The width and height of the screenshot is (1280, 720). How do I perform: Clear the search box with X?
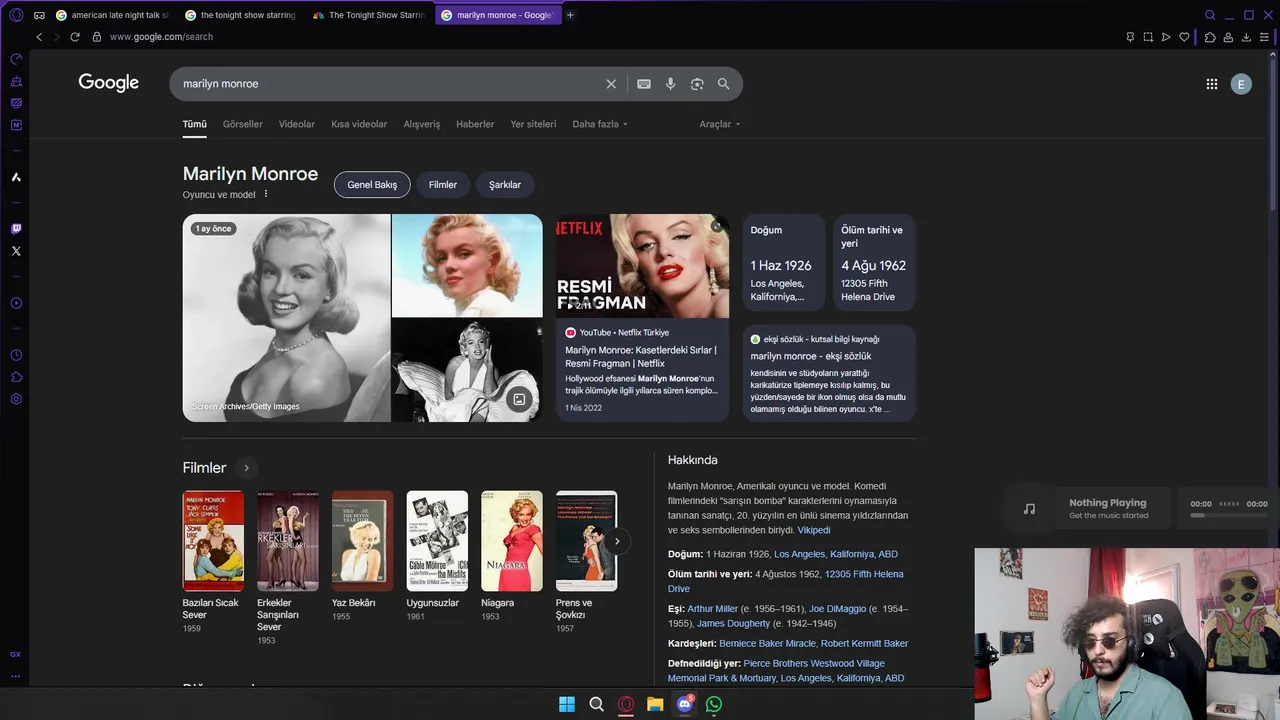[x=611, y=84]
